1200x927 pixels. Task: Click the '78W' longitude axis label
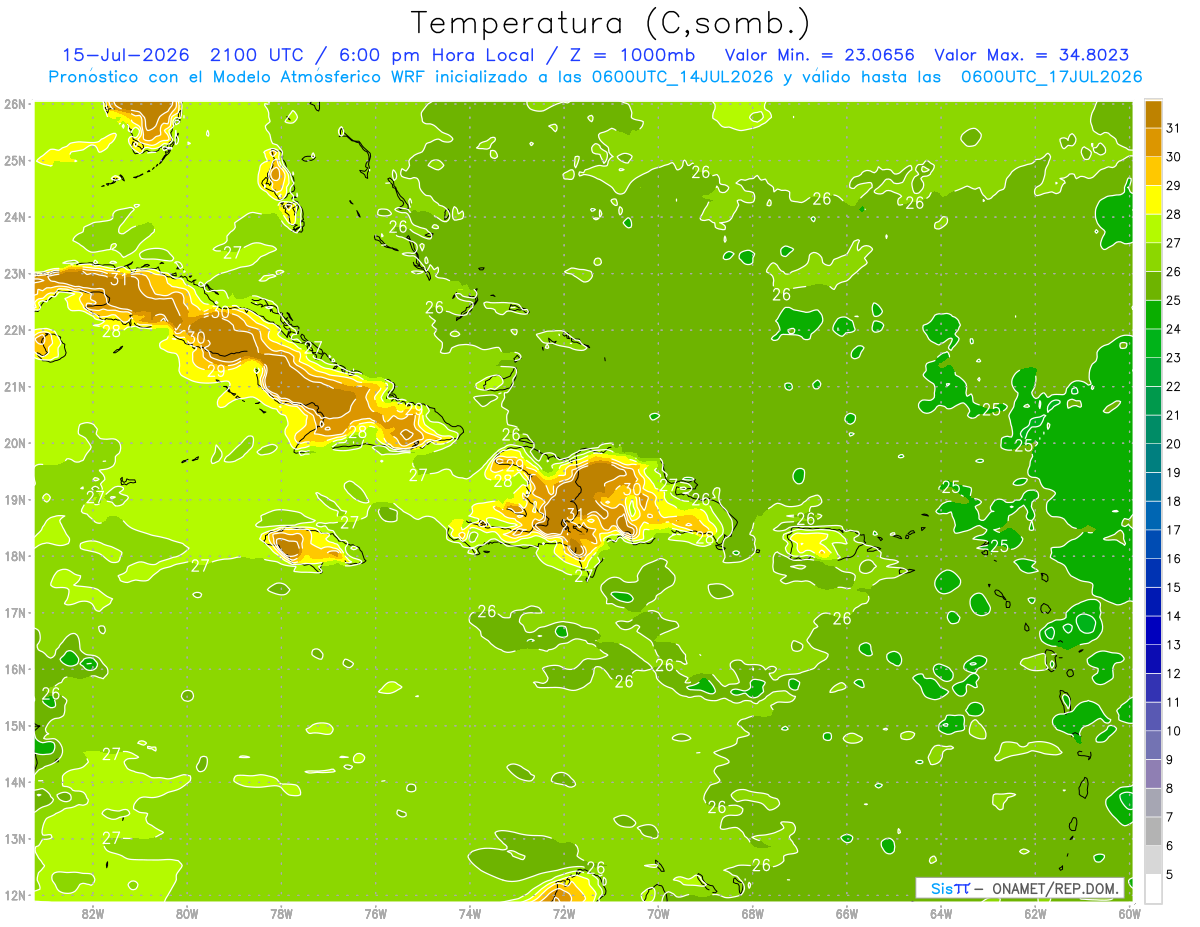coord(281,914)
